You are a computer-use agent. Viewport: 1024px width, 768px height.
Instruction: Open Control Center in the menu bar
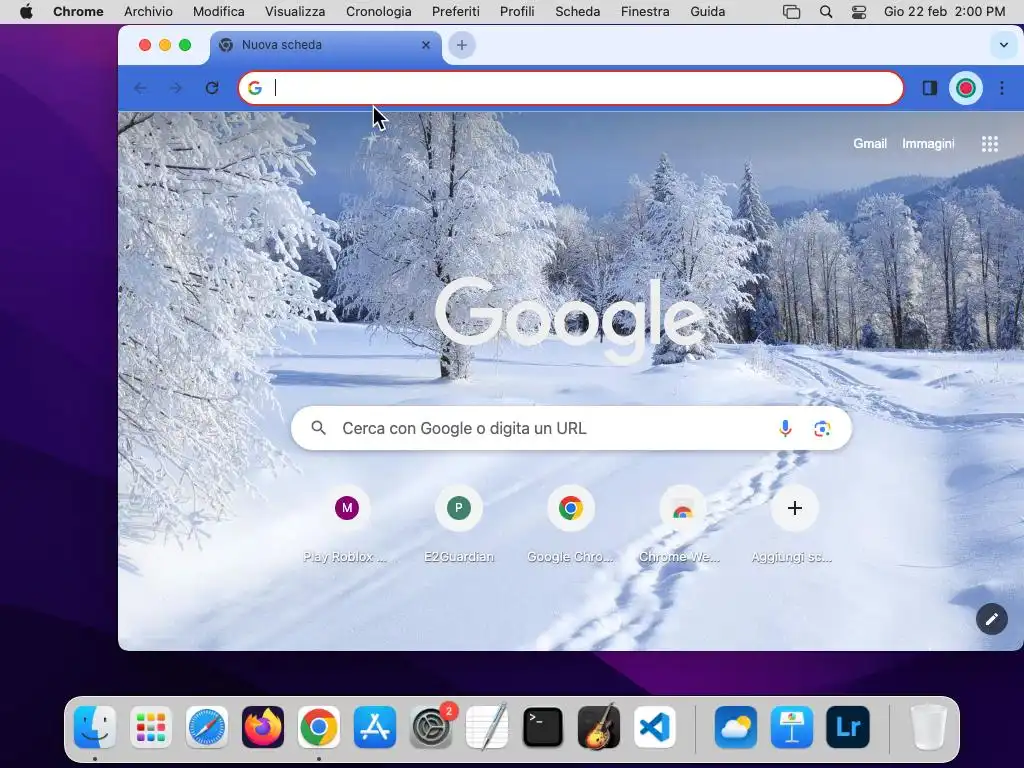859,12
